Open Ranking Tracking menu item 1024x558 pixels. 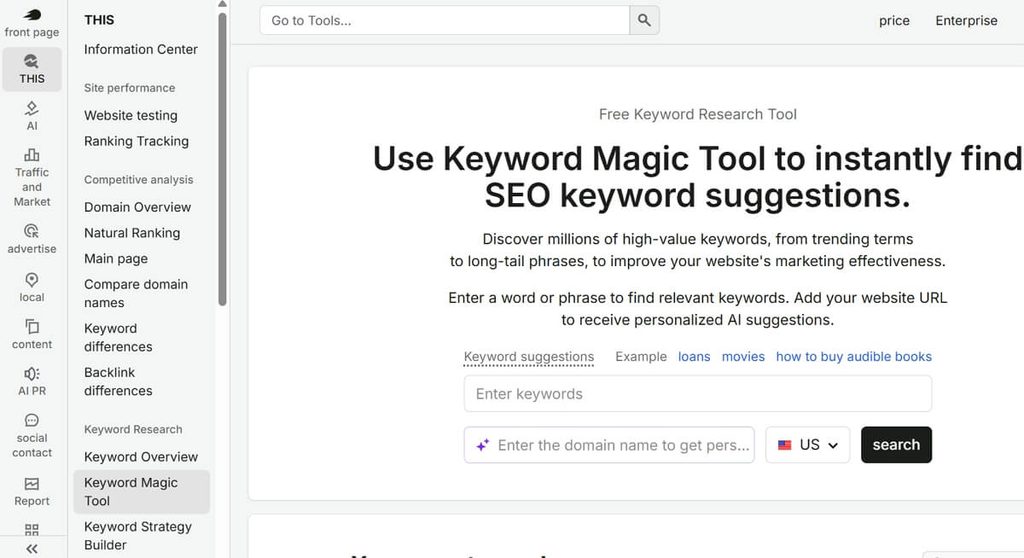click(x=136, y=141)
